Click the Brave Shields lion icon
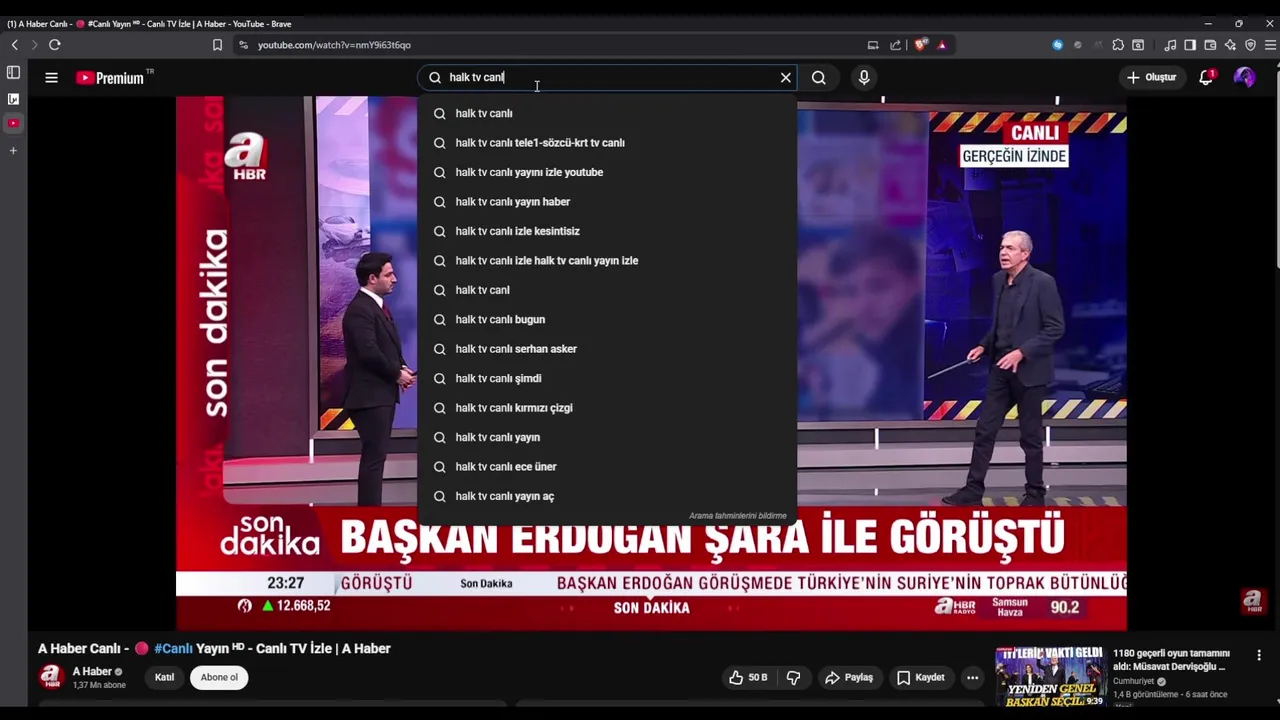Screen dimensions: 1280x720 point(921,45)
